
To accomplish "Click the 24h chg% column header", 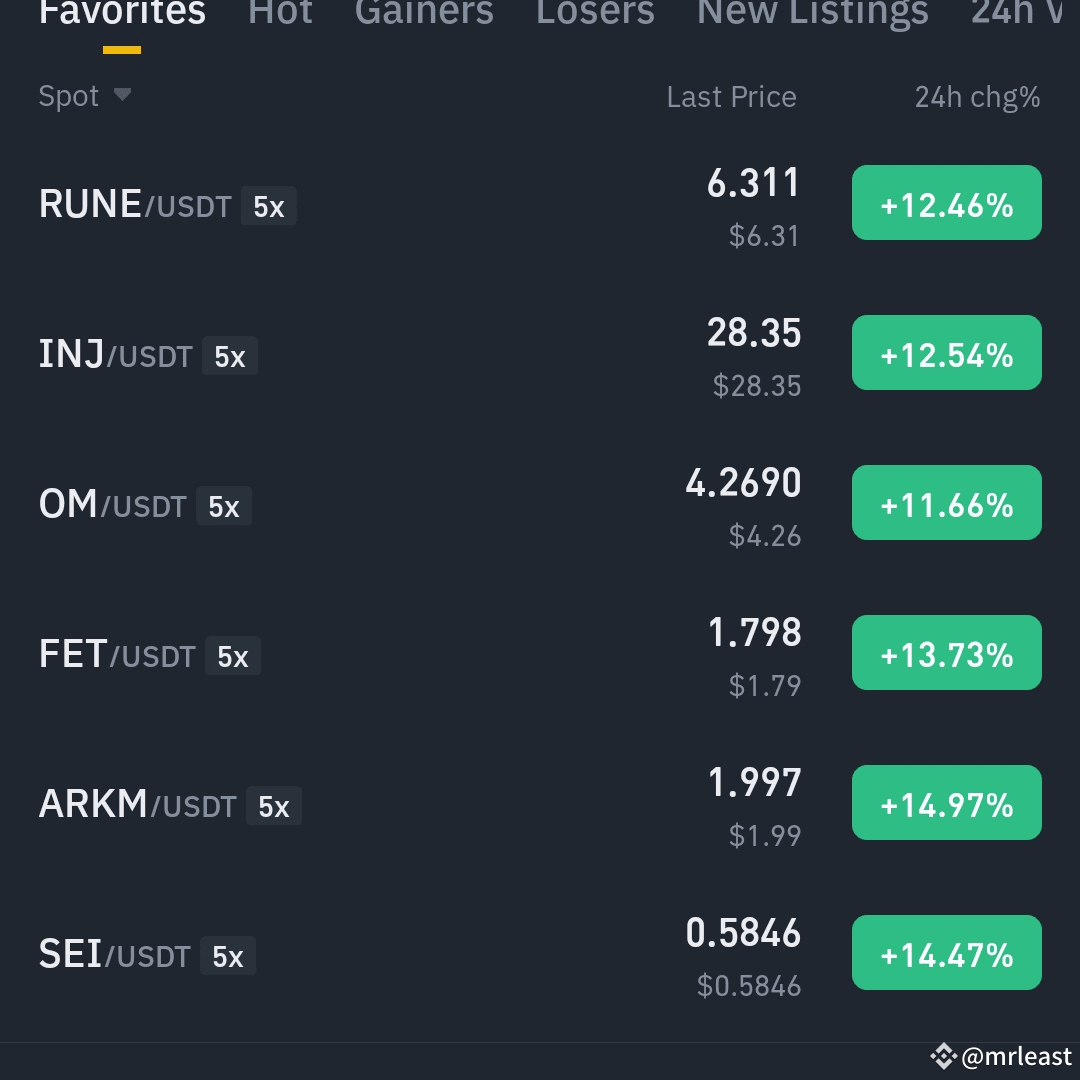I will click(x=977, y=96).
